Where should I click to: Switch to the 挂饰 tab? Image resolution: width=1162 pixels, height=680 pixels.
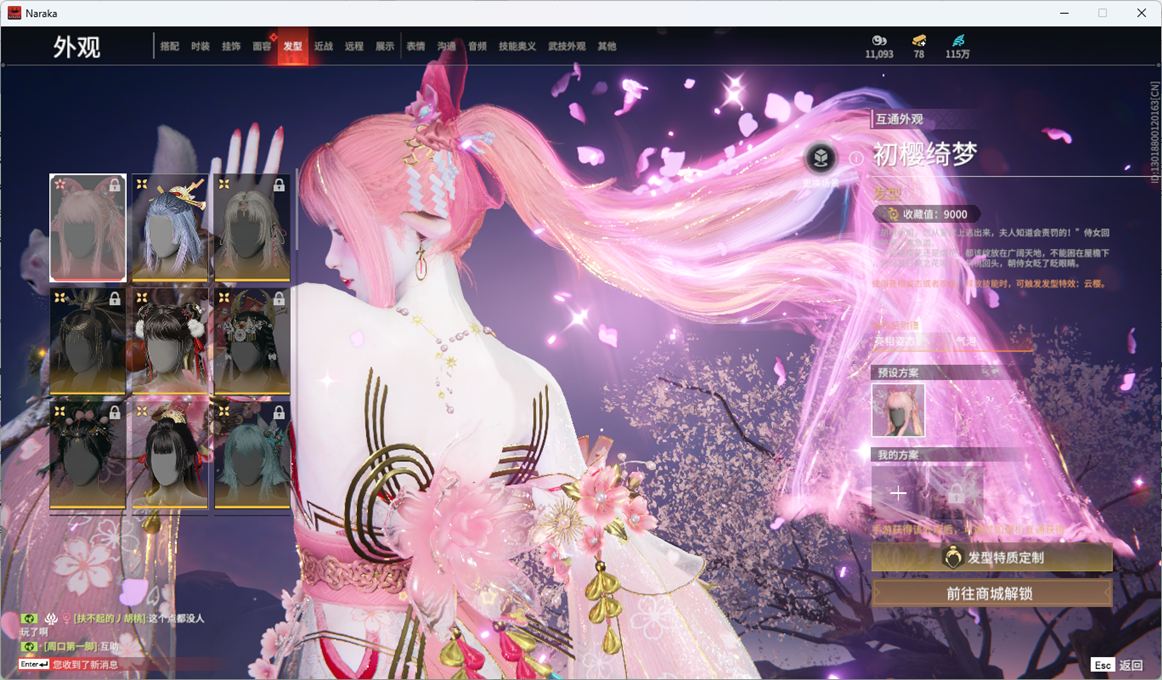coord(231,46)
